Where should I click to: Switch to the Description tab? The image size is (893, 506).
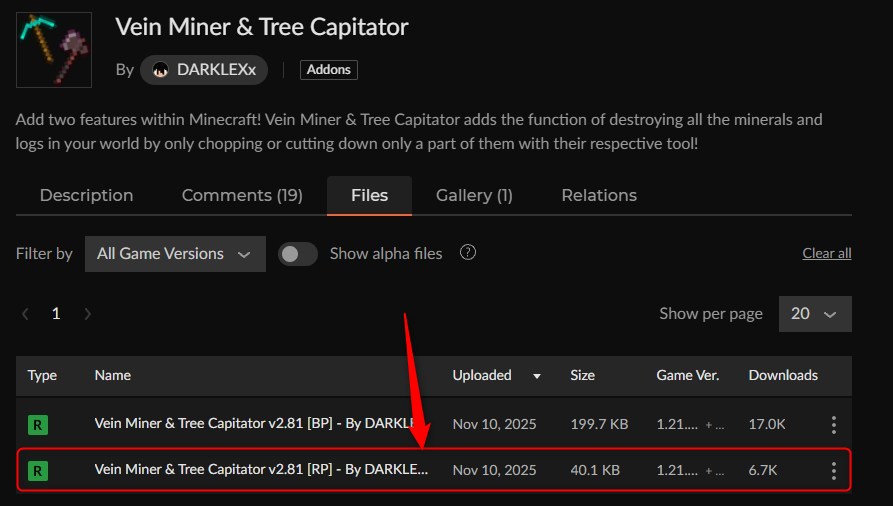pos(87,195)
